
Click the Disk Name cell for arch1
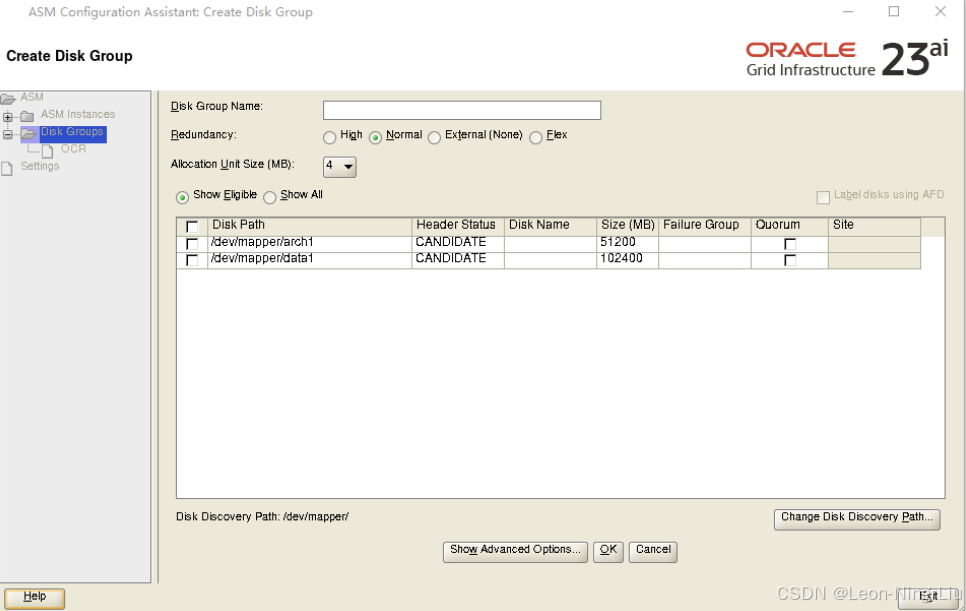[550, 243]
